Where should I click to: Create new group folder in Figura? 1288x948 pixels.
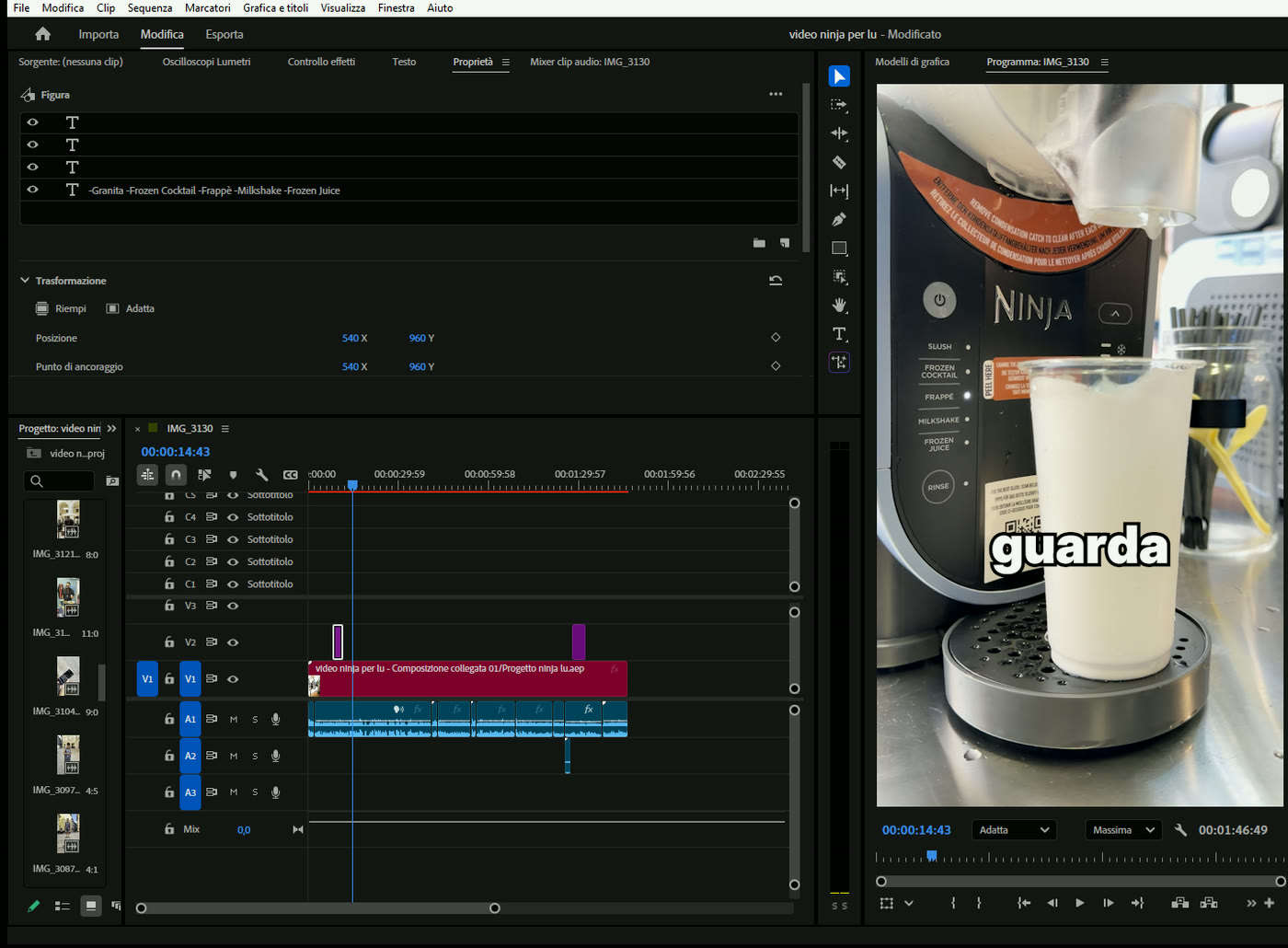tap(759, 243)
